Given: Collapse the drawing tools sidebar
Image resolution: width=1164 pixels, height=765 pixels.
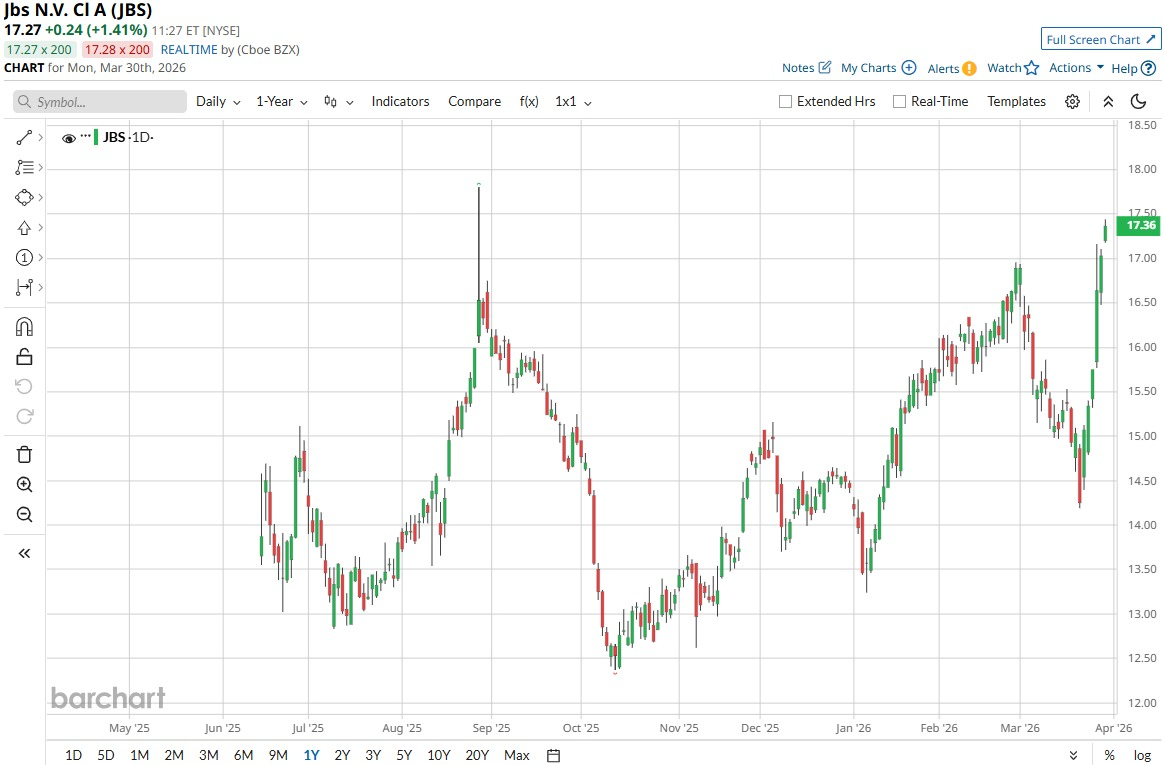Looking at the screenshot, I should pos(24,554).
